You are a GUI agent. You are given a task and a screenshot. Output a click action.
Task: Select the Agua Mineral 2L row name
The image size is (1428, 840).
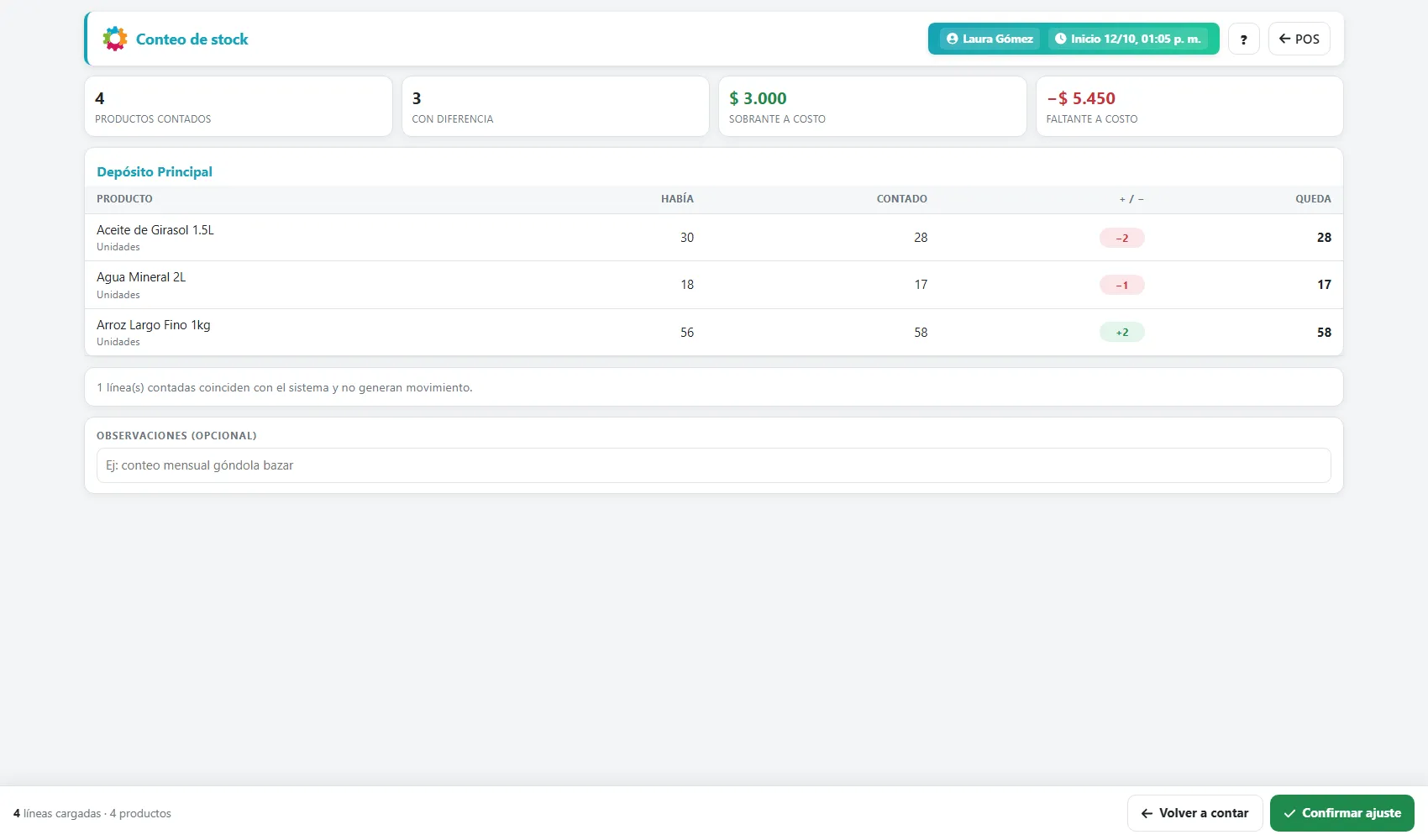[x=141, y=277]
